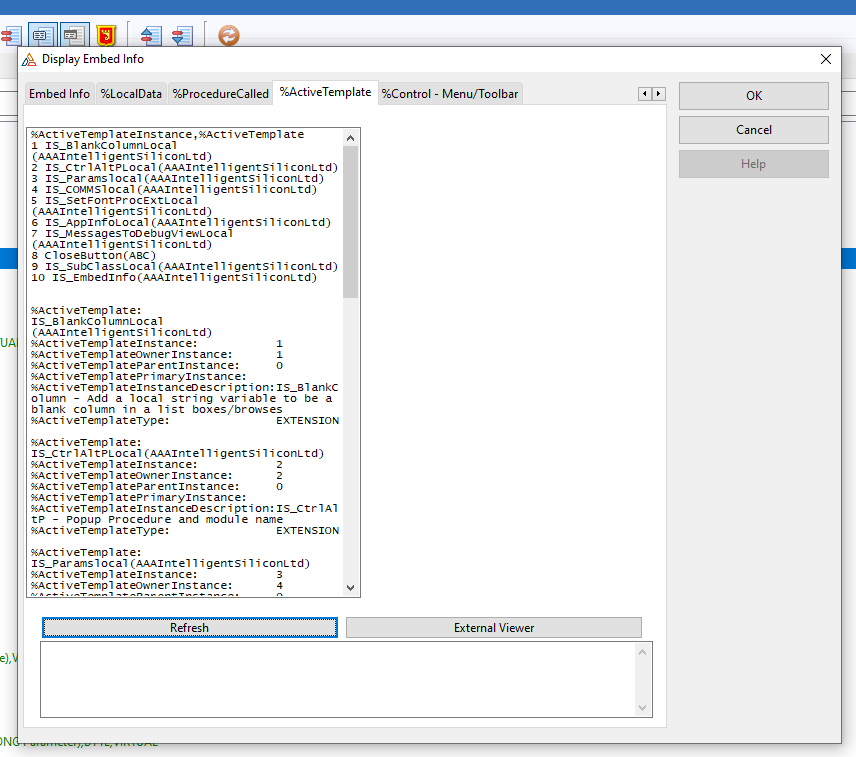Screen dimensions: 856x757
Task: Click the Cancel button
Action: (753, 130)
